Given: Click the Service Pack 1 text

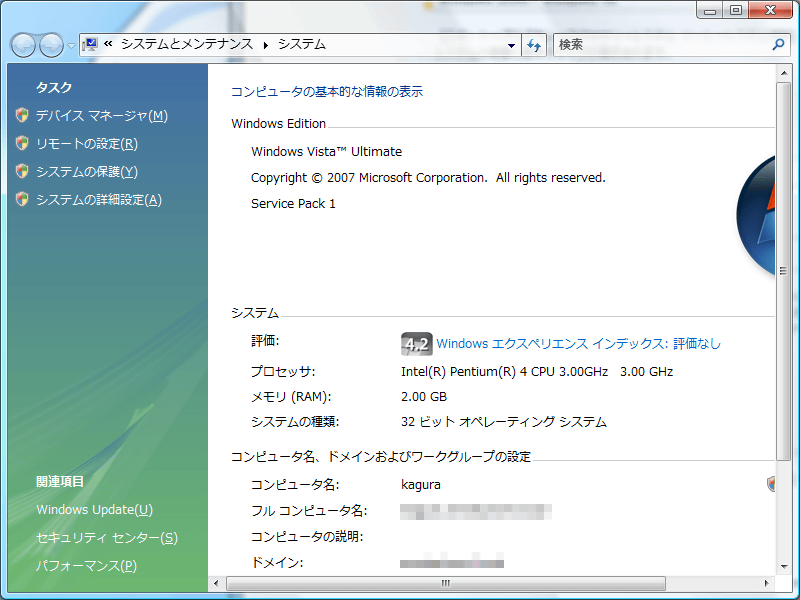Looking at the screenshot, I should tap(293, 204).
